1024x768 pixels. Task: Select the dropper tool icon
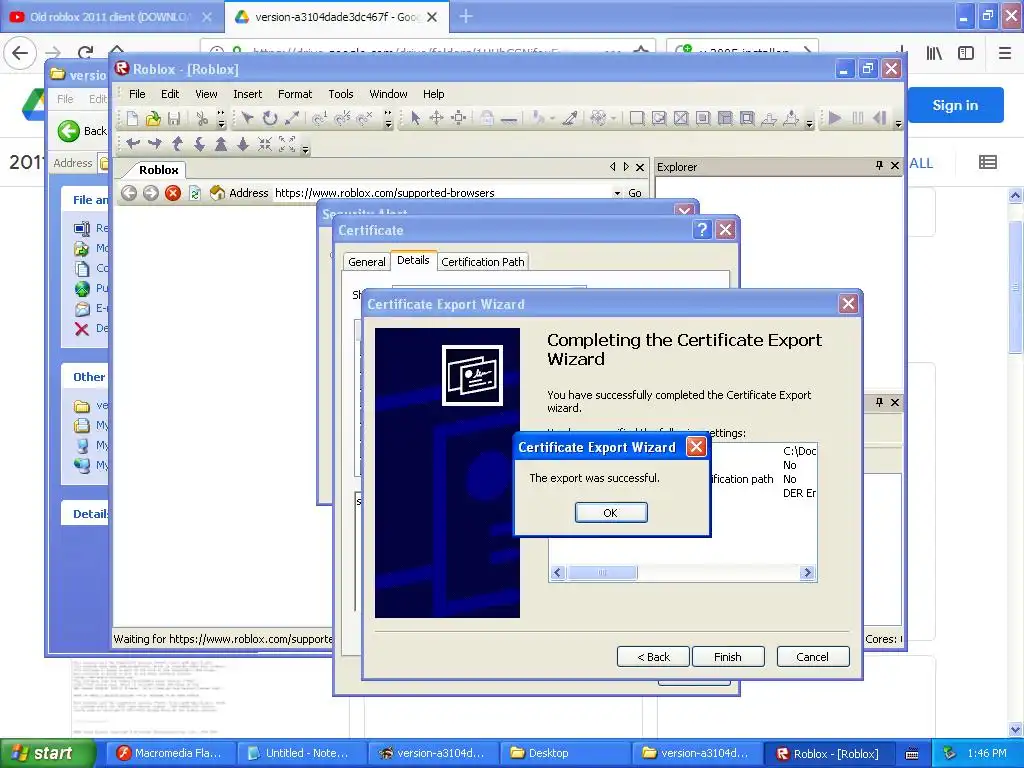click(x=569, y=118)
